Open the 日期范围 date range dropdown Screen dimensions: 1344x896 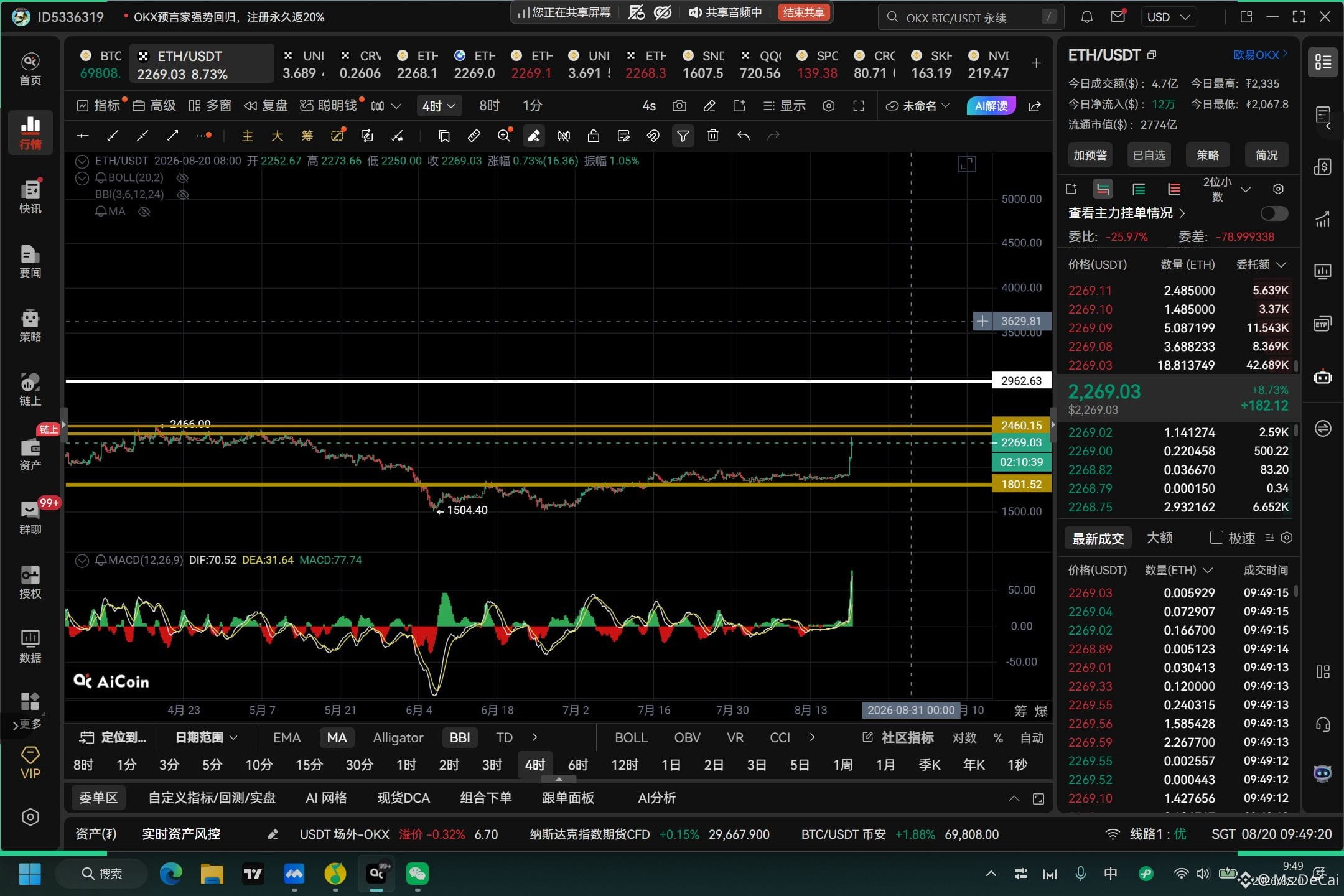point(206,737)
